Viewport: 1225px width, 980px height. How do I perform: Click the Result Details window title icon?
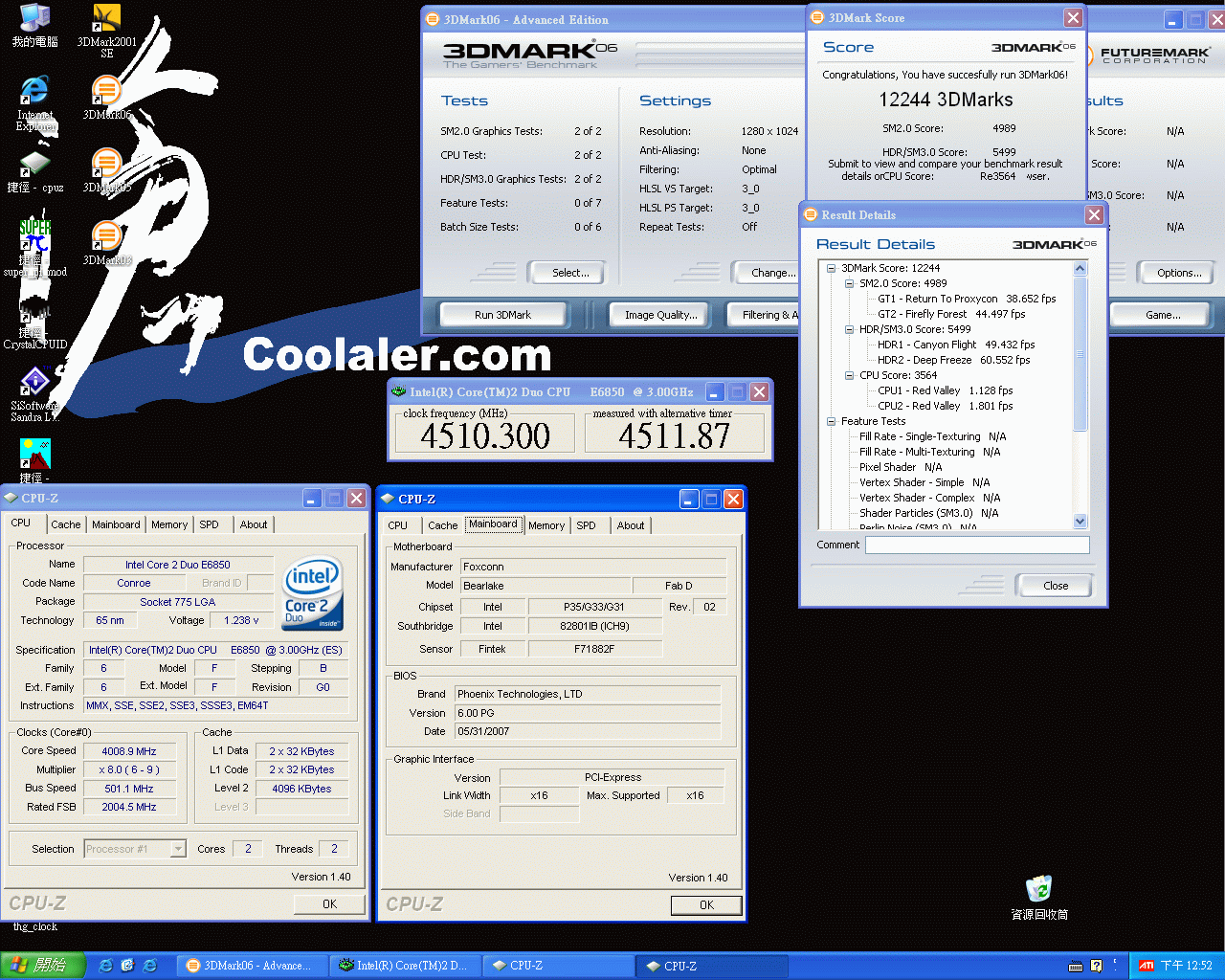(811, 214)
